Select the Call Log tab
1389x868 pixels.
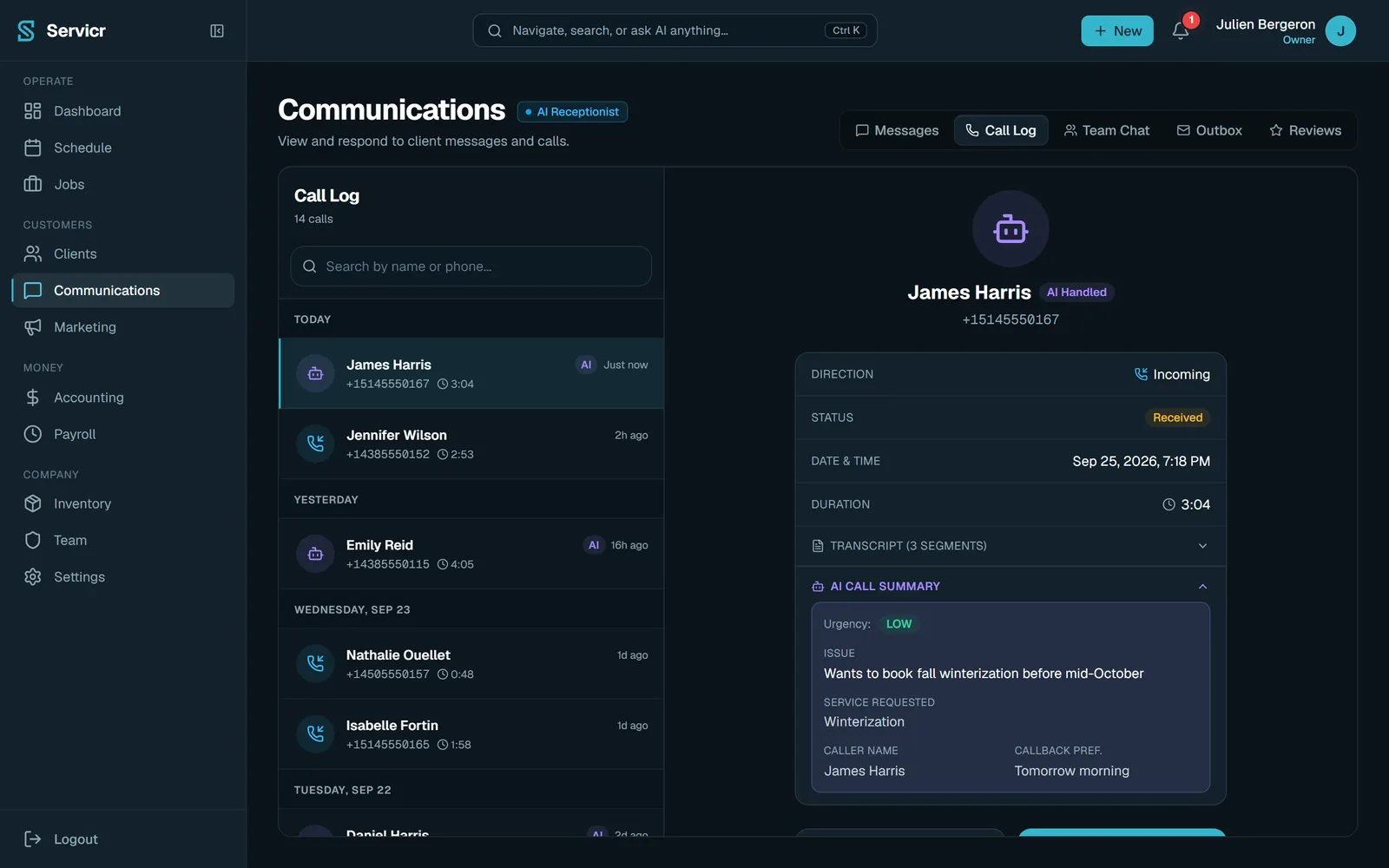1001,130
